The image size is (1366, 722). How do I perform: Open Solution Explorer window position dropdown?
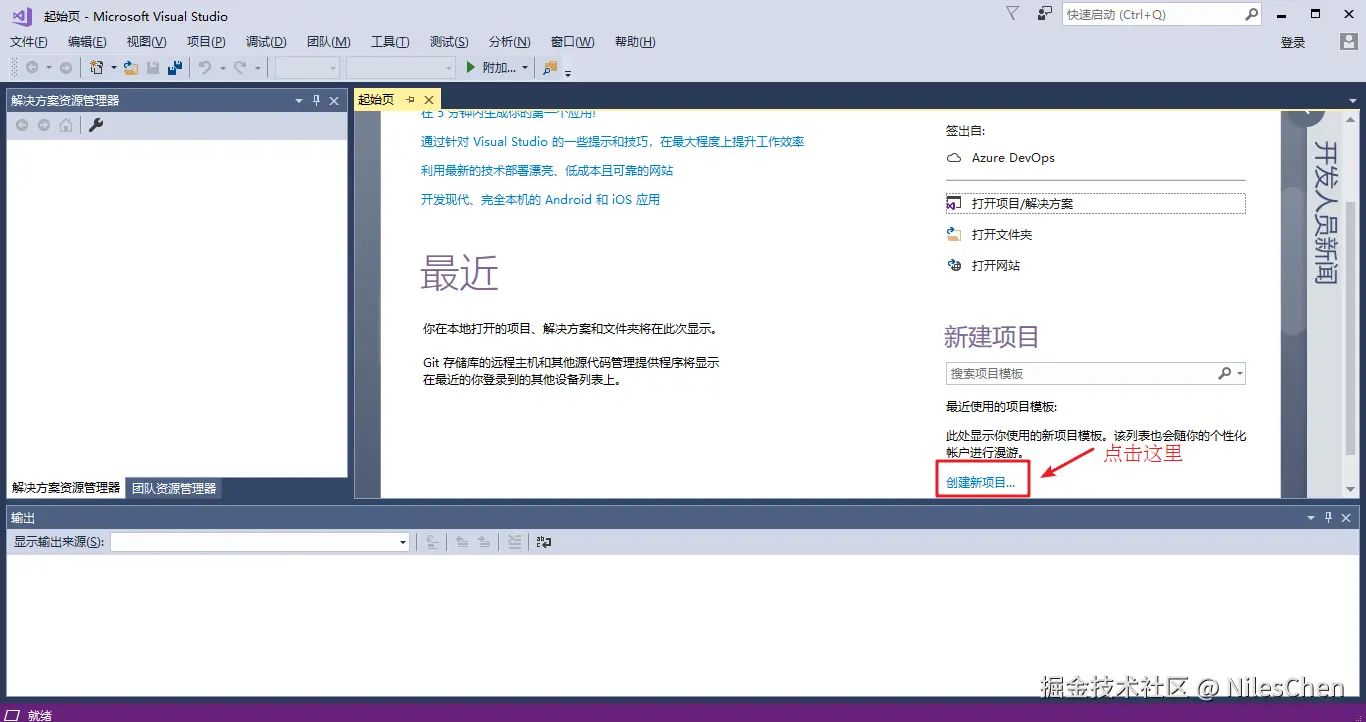[x=299, y=100]
